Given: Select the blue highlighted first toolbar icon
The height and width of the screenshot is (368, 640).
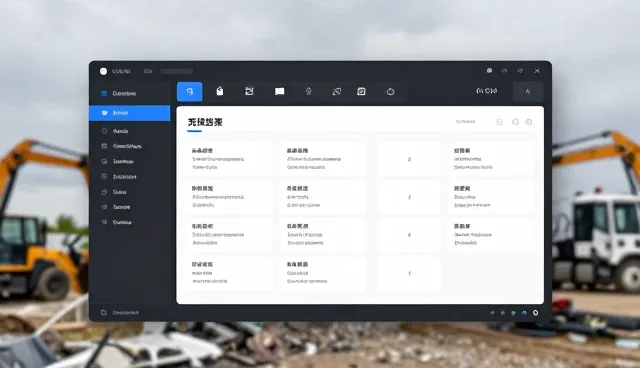Looking at the screenshot, I should coord(189,91).
